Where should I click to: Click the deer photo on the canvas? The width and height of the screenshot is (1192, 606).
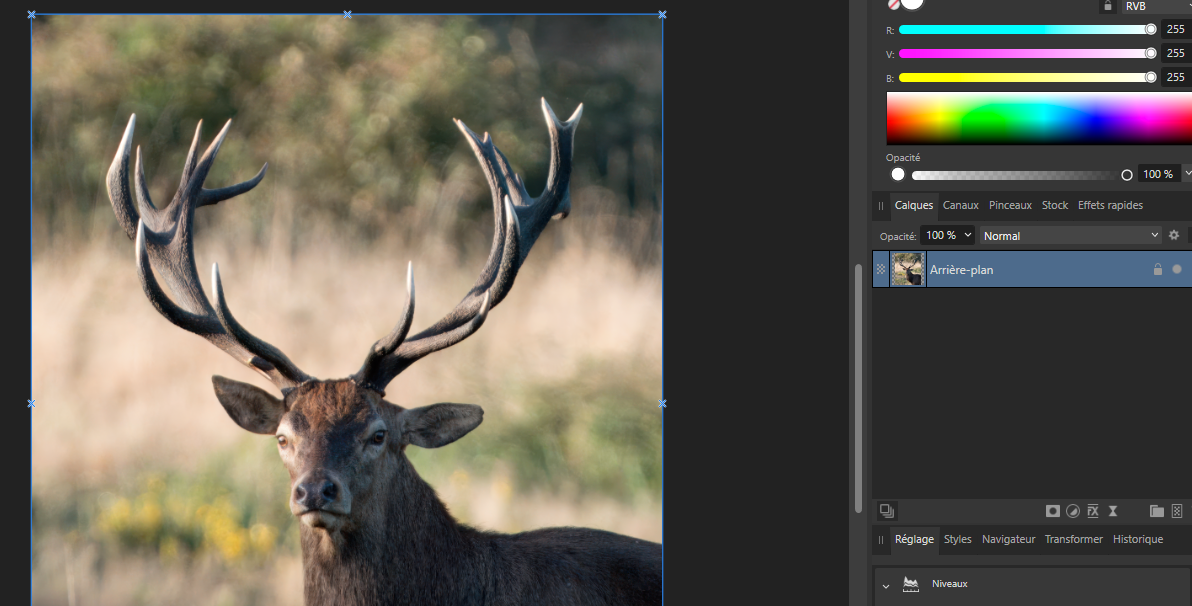[347, 310]
